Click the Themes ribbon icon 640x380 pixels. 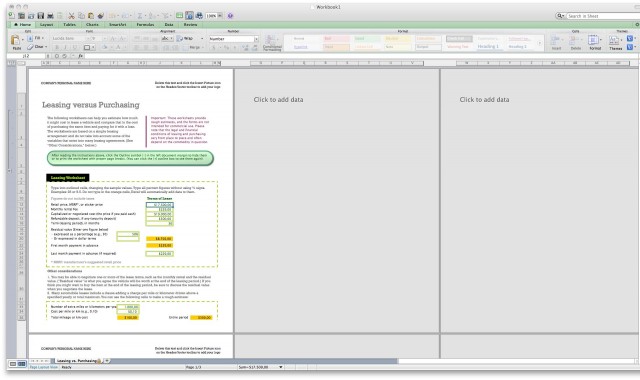[x=615, y=42]
